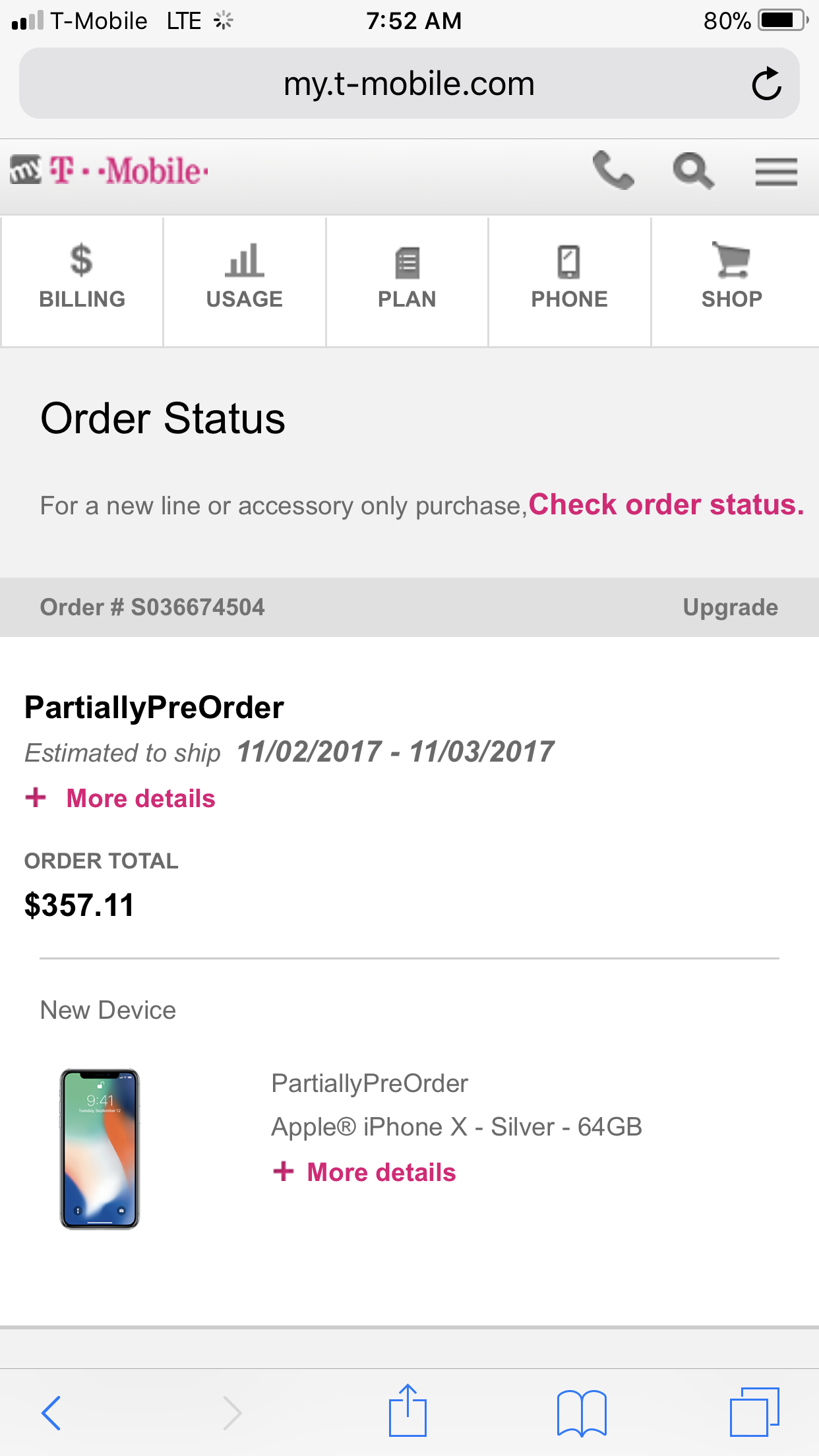
Task: Go back with Safari back arrow
Action: [51, 1412]
